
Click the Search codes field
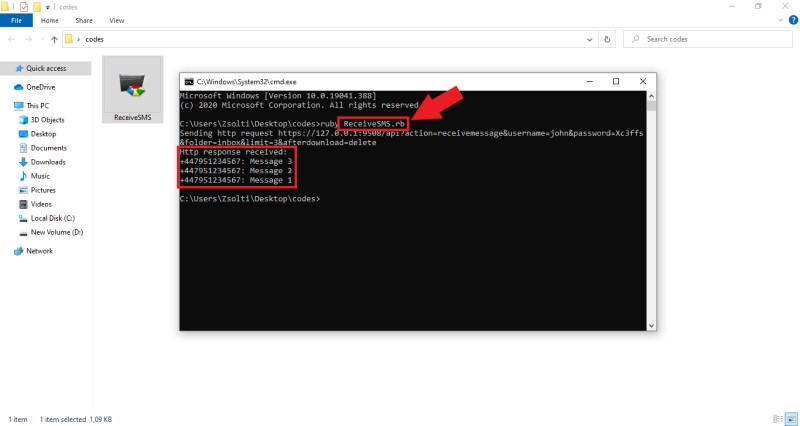click(707, 39)
